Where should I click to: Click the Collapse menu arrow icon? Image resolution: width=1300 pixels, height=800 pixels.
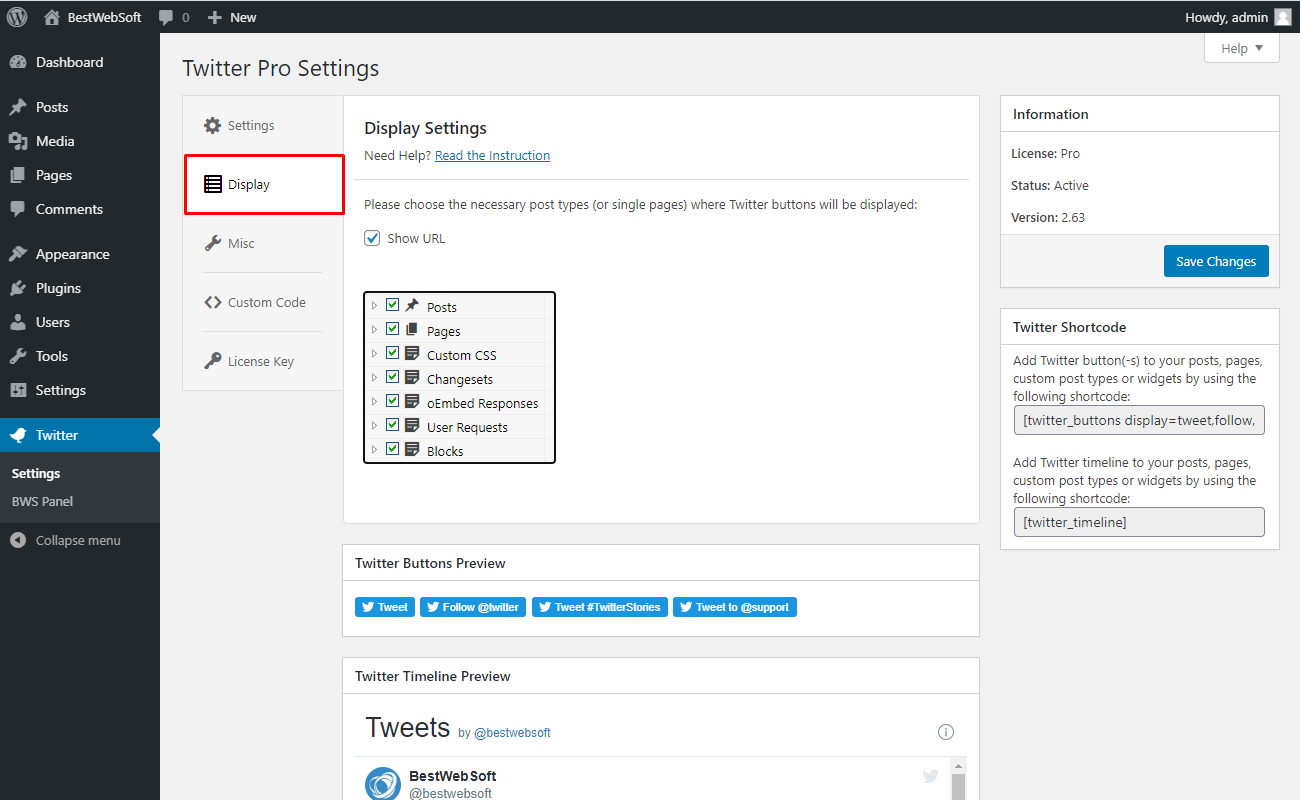tap(18, 540)
